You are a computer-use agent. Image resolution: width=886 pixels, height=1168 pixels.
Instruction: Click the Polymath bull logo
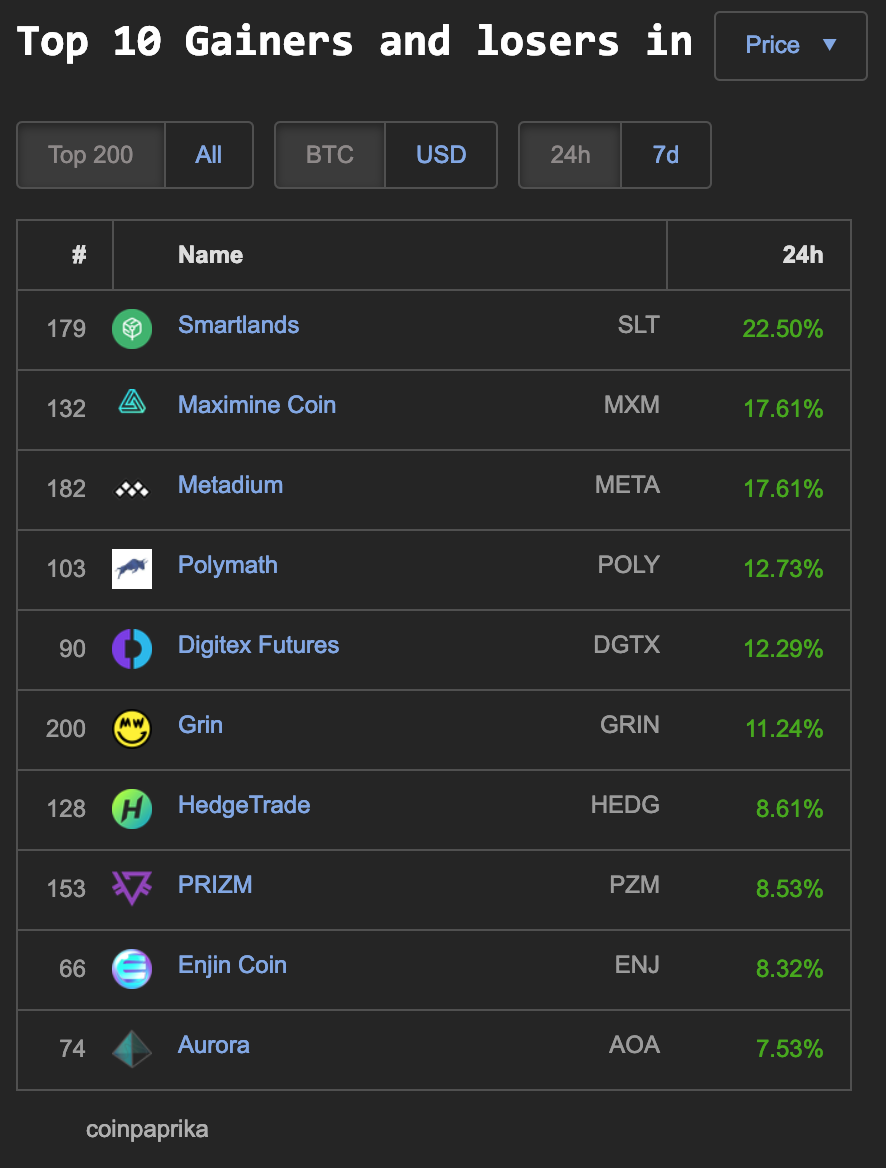(x=132, y=569)
